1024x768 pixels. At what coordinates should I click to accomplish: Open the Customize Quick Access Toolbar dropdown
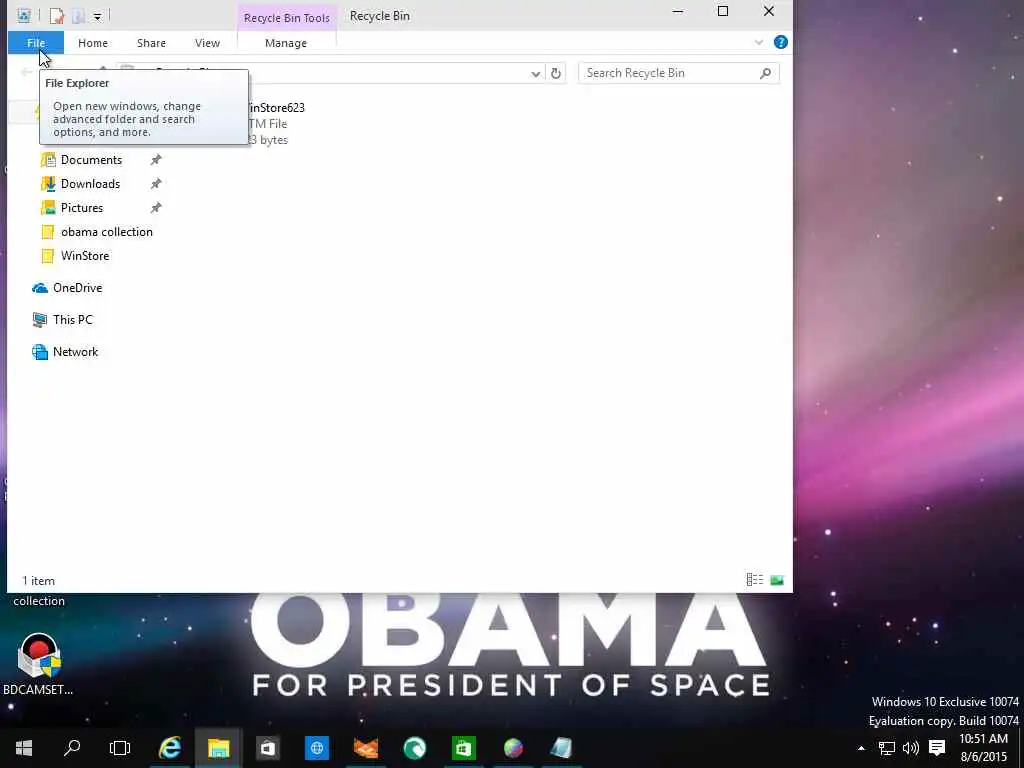[x=97, y=16]
